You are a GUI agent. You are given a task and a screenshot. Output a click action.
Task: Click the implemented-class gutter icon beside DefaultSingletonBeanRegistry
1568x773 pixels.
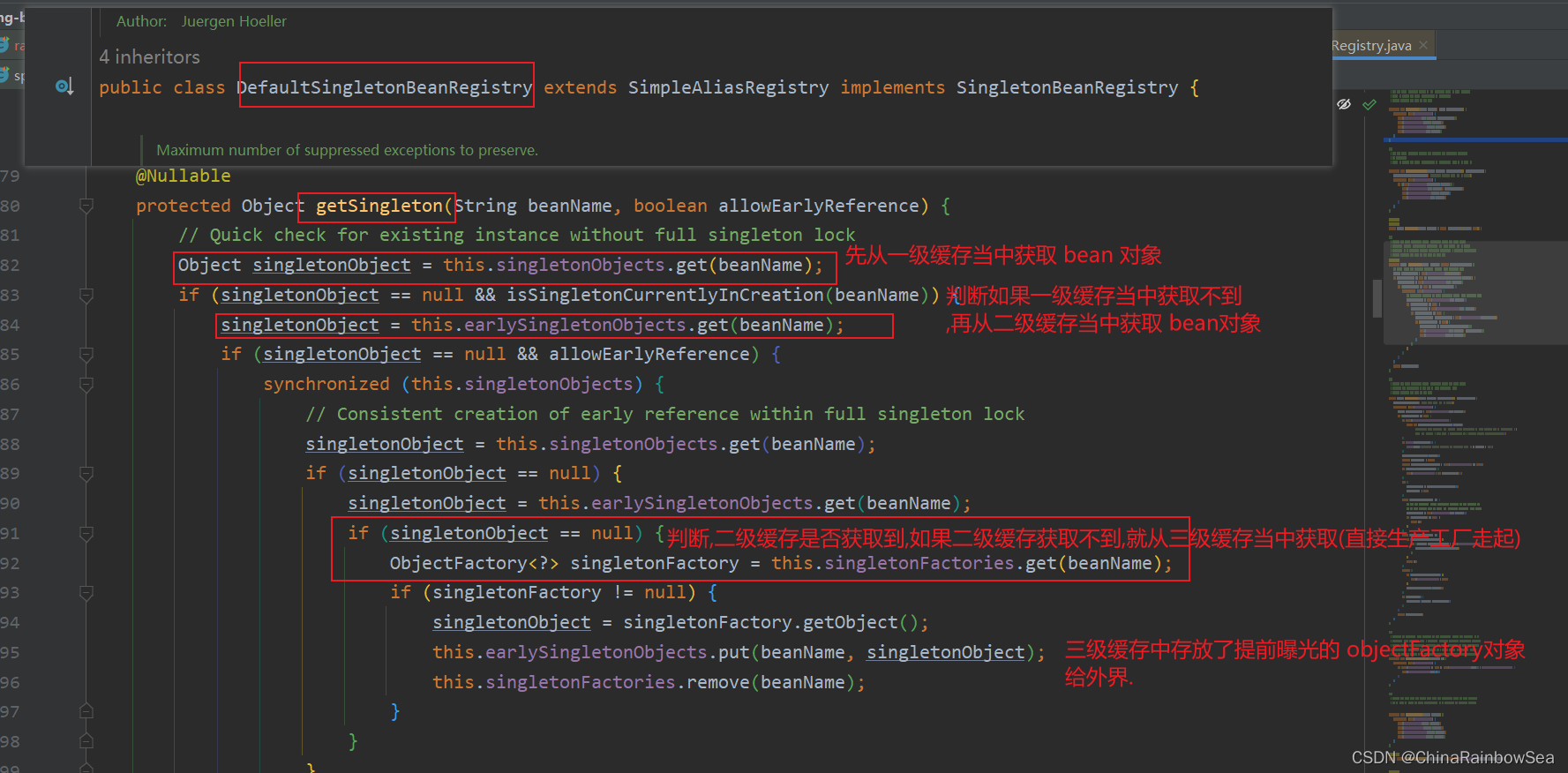point(64,86)
